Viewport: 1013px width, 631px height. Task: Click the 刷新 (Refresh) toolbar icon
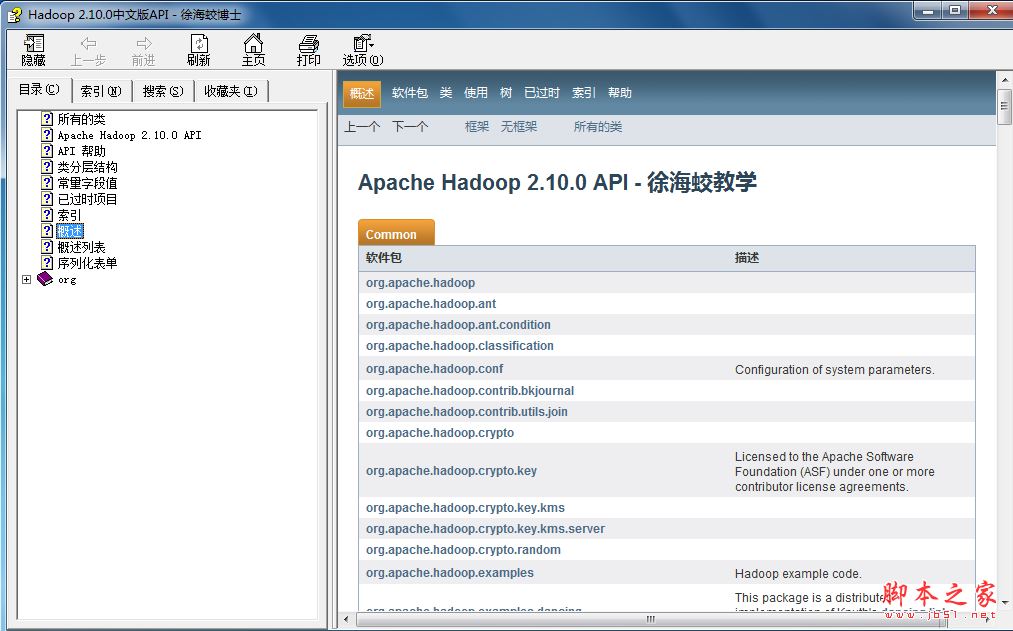198,50
